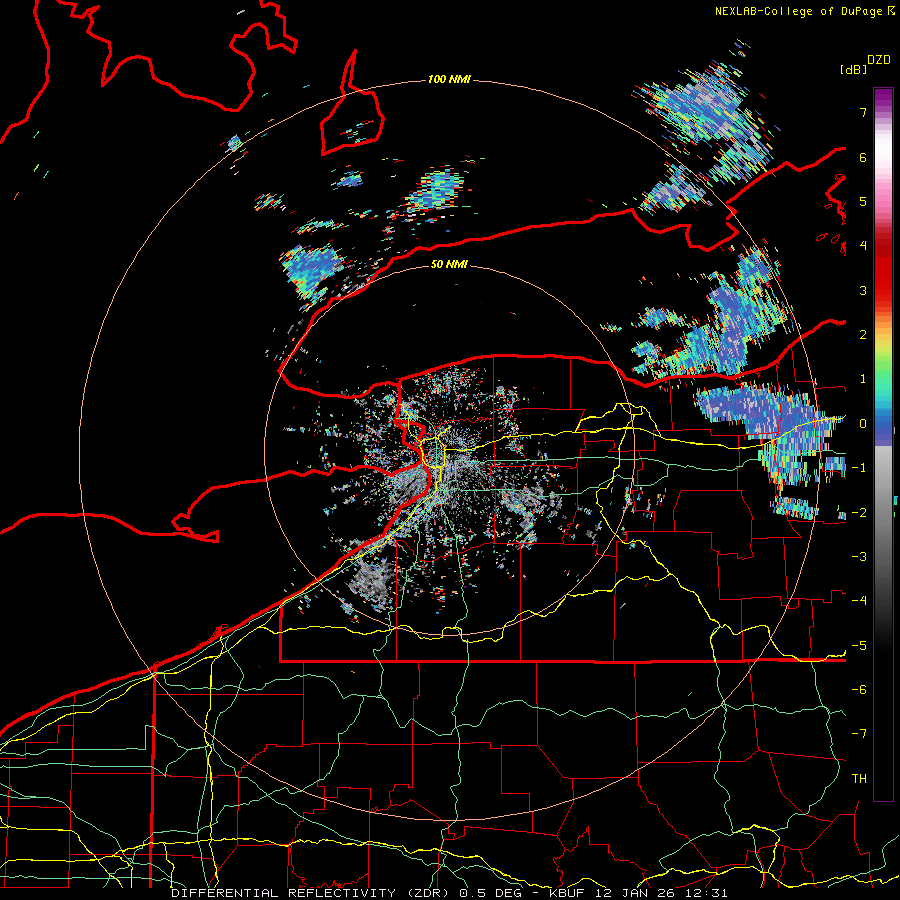Click the -5 dB tick label on the scale
900x900 pixels.
coord(859,645)
